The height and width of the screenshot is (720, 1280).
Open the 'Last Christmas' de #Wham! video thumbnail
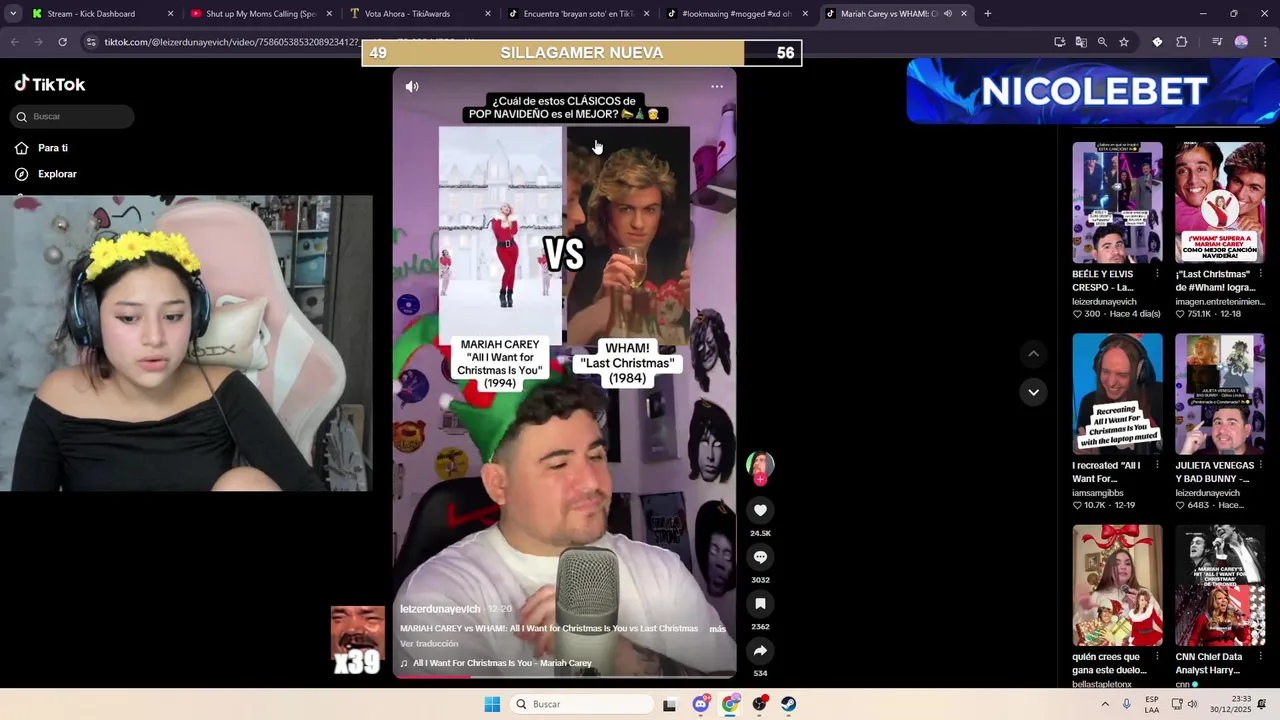click(x=1220, y=202)
